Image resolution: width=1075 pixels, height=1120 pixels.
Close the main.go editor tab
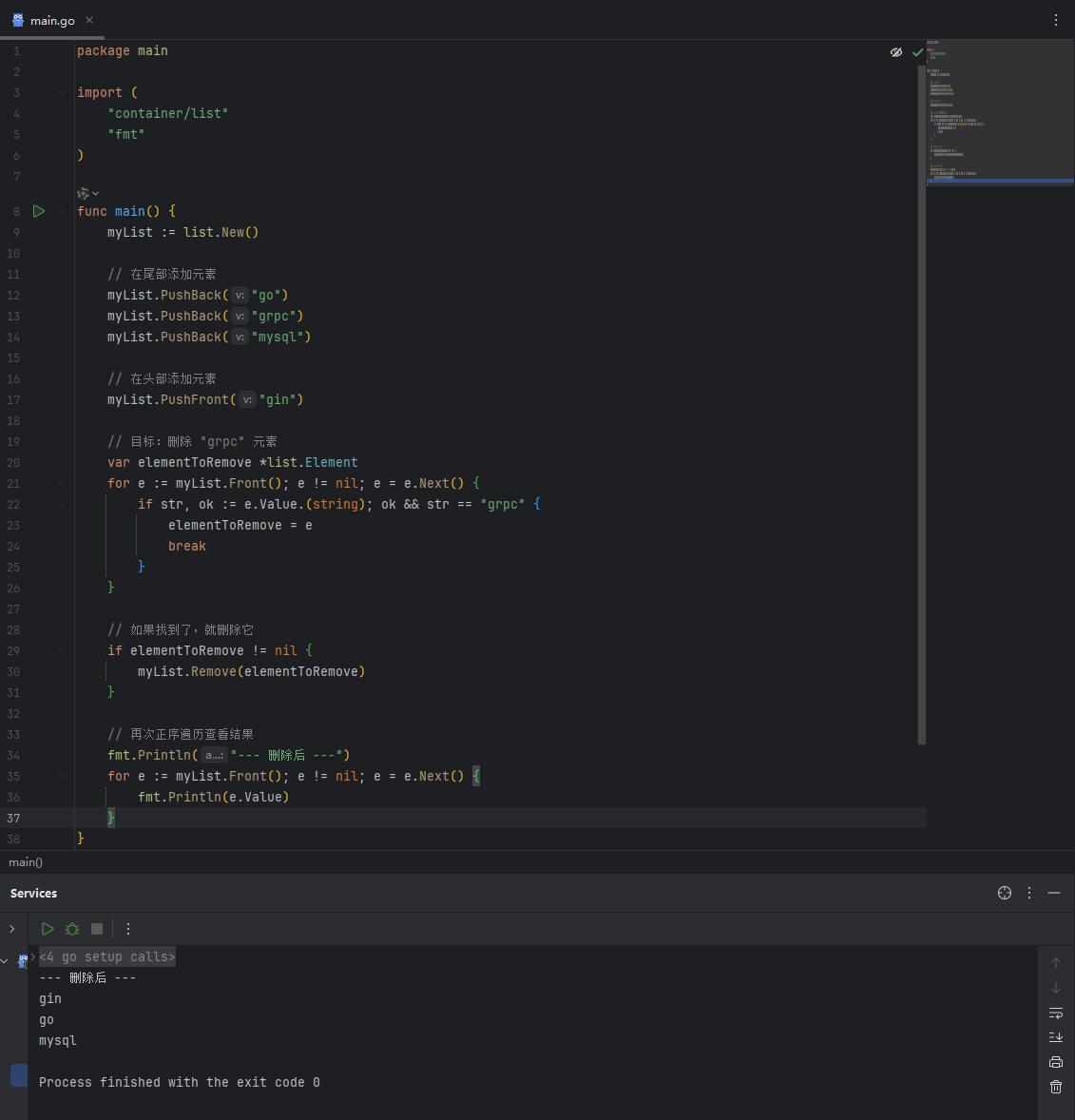click(x=89, y=20)
